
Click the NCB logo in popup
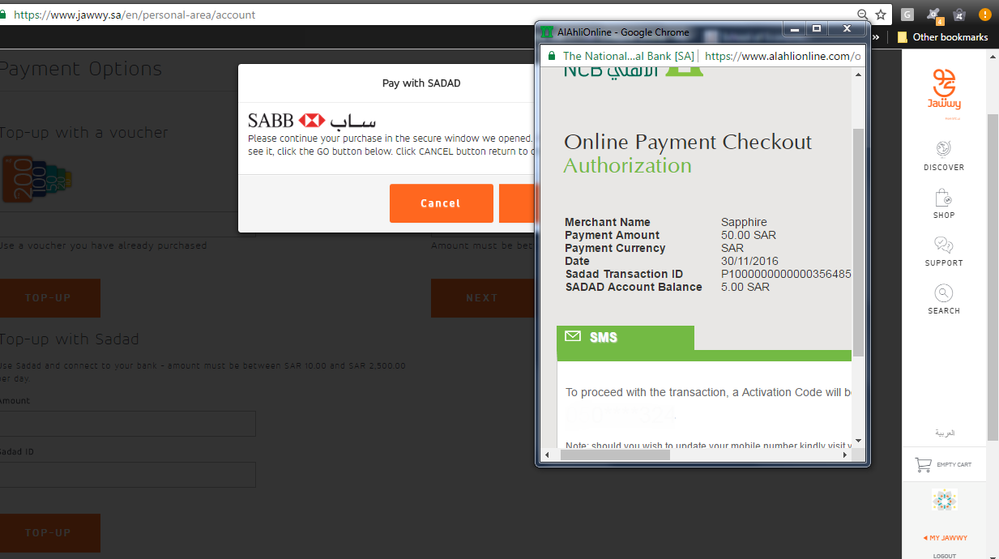633,71
